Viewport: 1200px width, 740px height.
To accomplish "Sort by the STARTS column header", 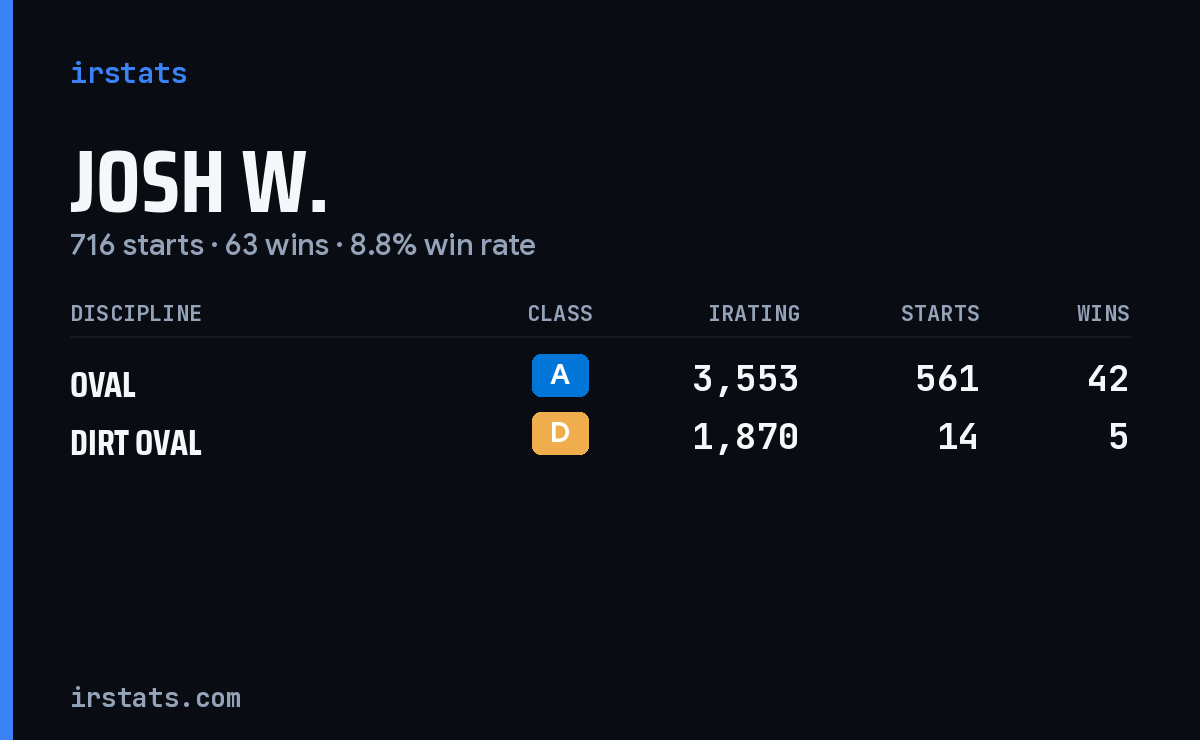I will coord(940,314).
